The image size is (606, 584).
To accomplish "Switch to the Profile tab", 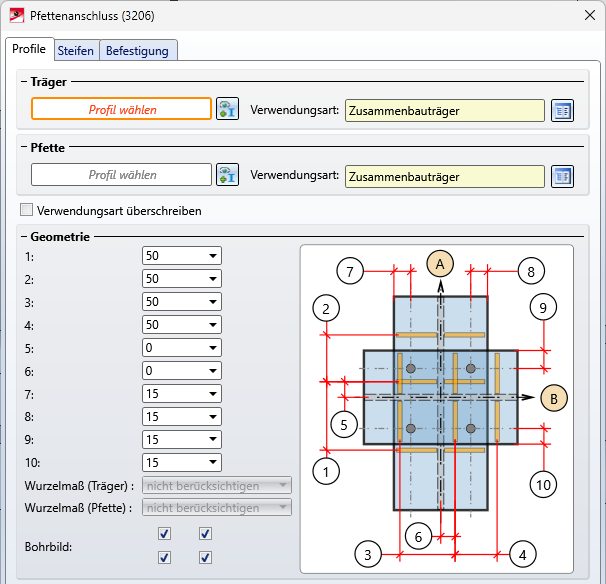I will (29, 49).
